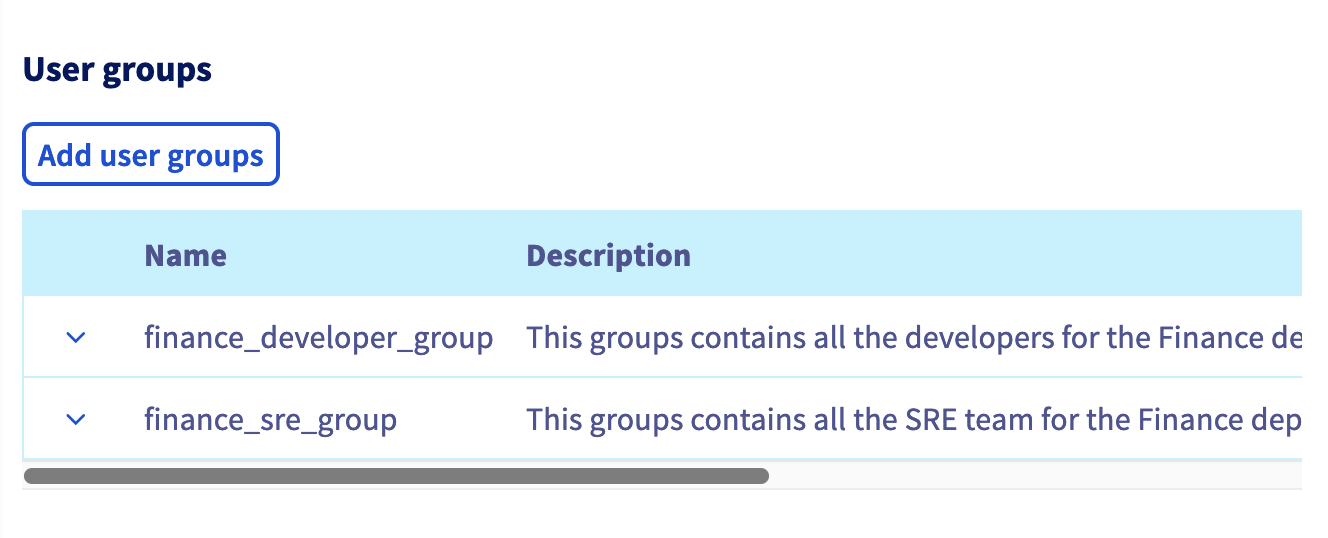Screen dimensions: 1328x538
Task: Click the User groups heading
Action: [x=117, y=71]
